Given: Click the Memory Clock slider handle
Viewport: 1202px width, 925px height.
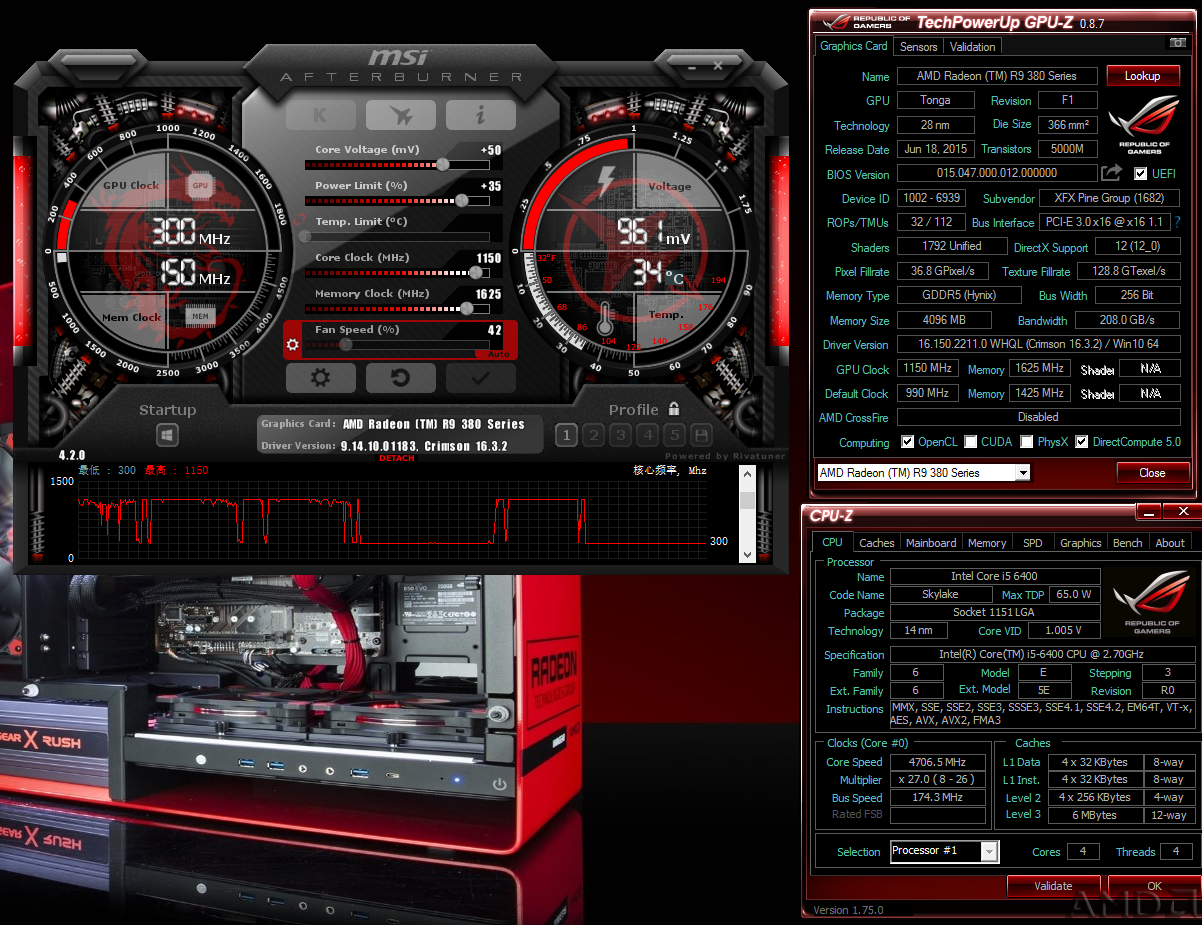Looking at the screenshot, I should pyautogui.click(x=466, y=308).
